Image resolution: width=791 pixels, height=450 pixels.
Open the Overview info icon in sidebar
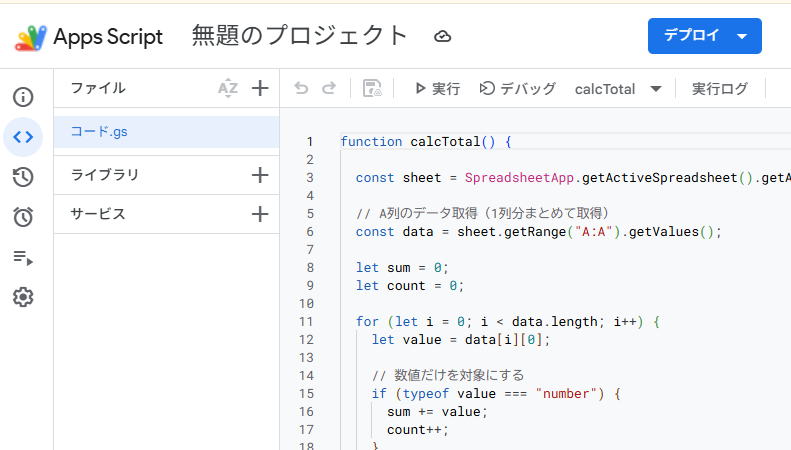click(23, 97)
